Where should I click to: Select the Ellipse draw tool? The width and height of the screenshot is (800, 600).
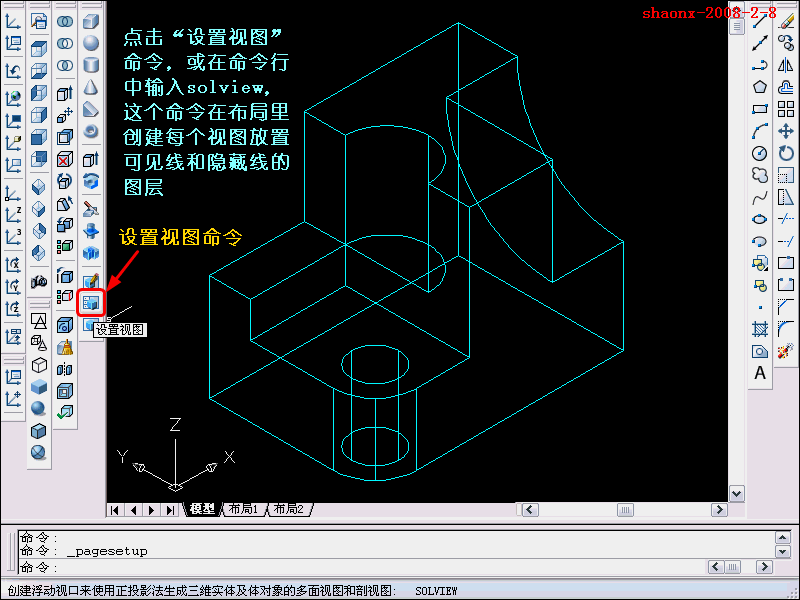pos(760,219)
